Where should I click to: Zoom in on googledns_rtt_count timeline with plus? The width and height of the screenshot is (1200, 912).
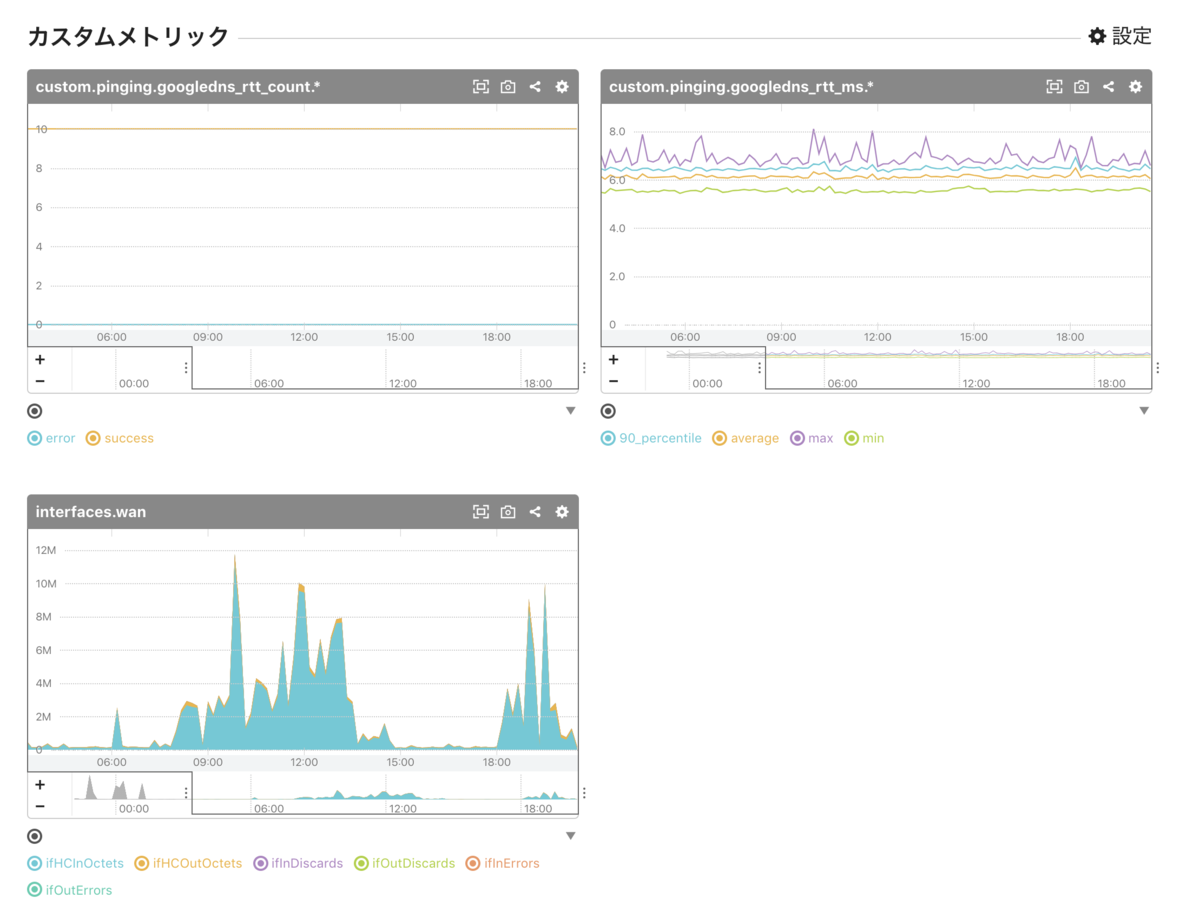(x=40, y=360)
